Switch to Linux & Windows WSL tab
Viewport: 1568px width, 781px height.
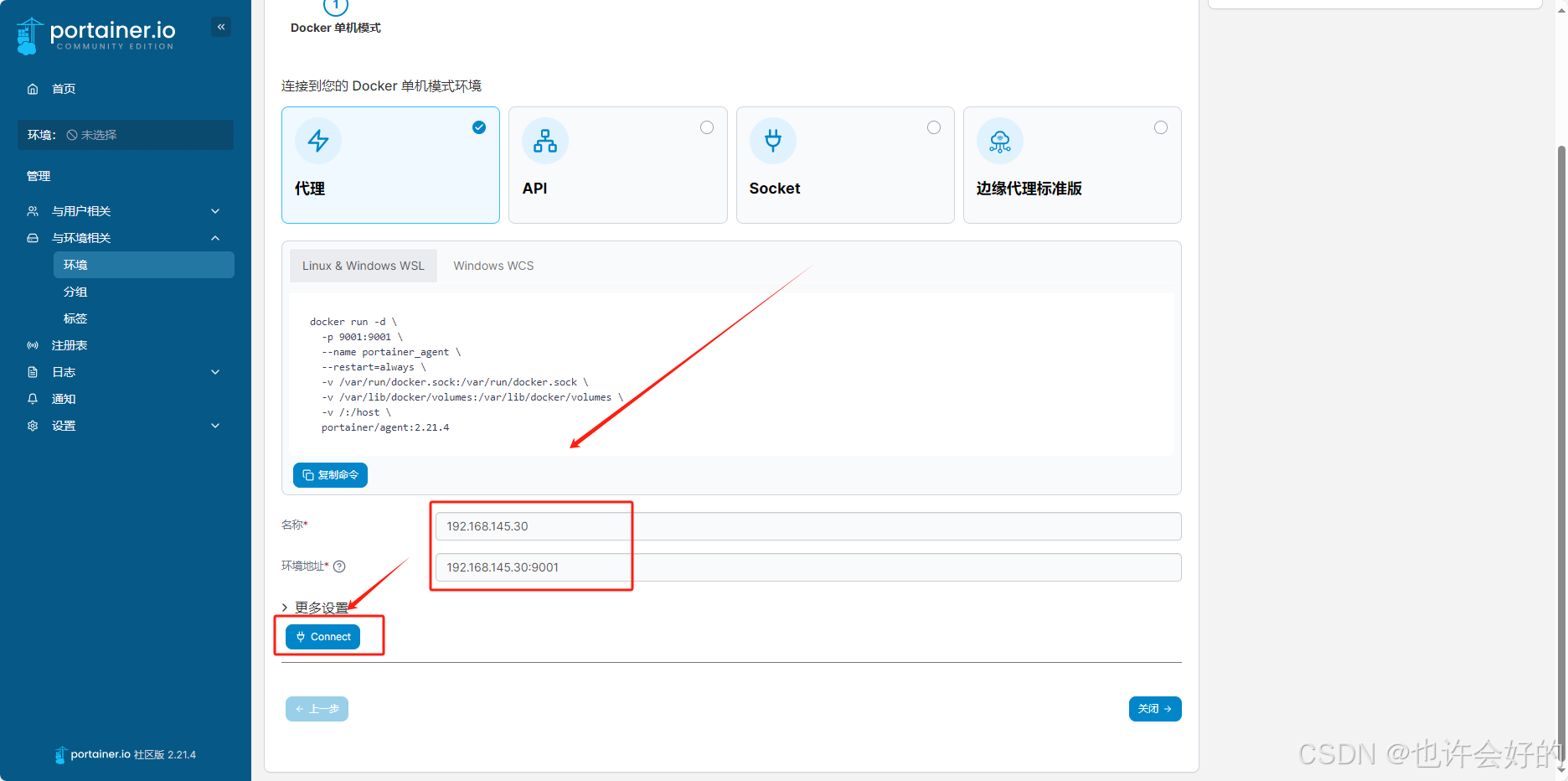click(364, 266)
